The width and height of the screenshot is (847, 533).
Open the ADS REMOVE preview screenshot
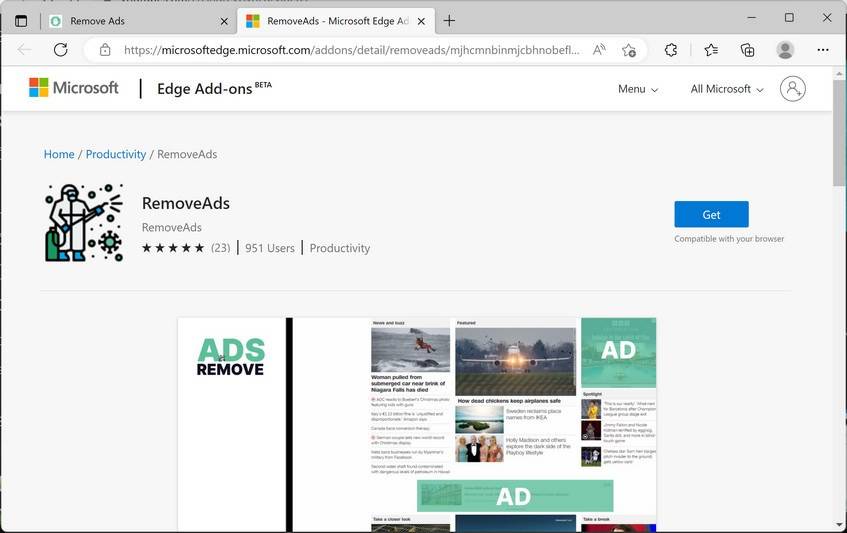point(417,424)
